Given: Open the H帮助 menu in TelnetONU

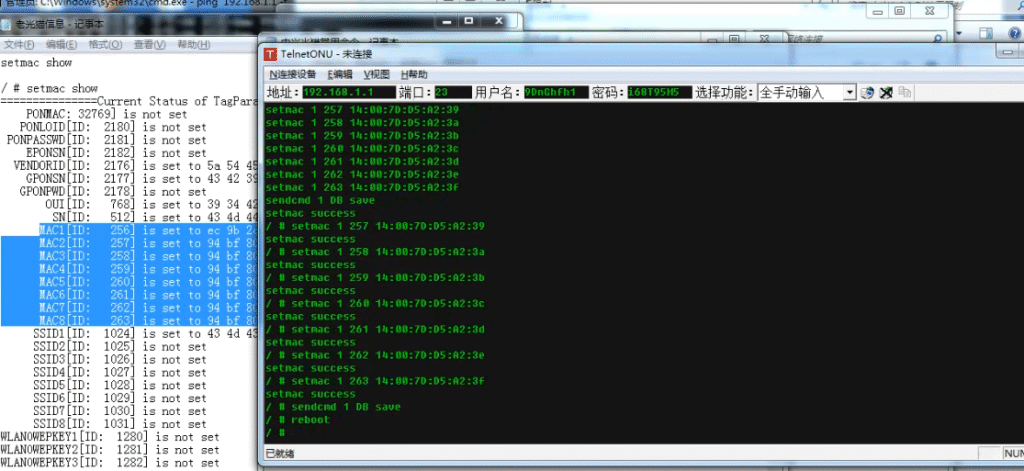Looking at the screenshot, I should (x=414, y=74).
